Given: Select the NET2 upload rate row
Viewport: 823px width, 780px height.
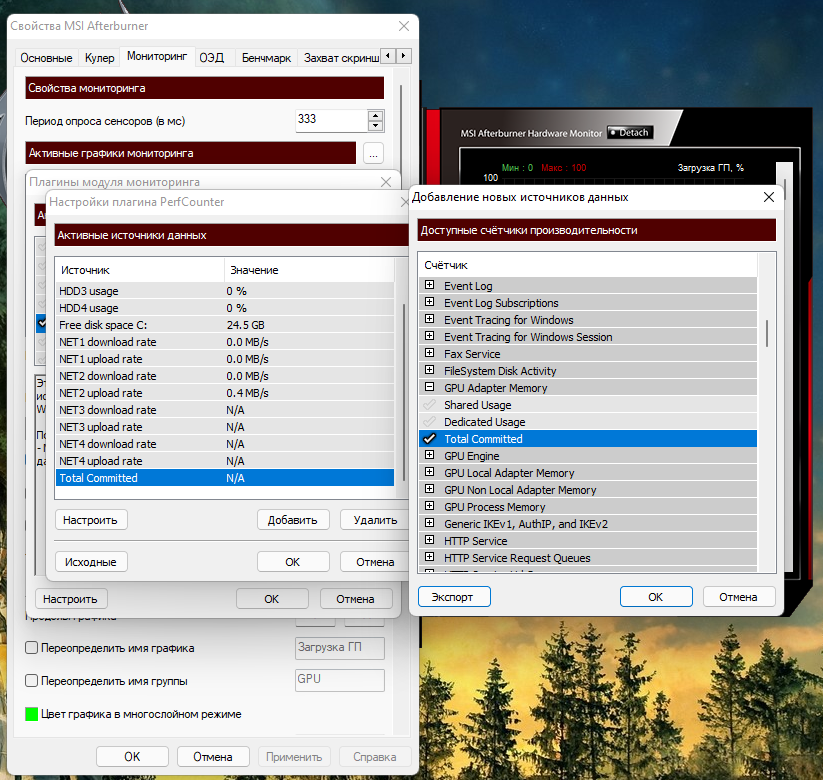Looking at the screenshot, I should coord(225,393).
